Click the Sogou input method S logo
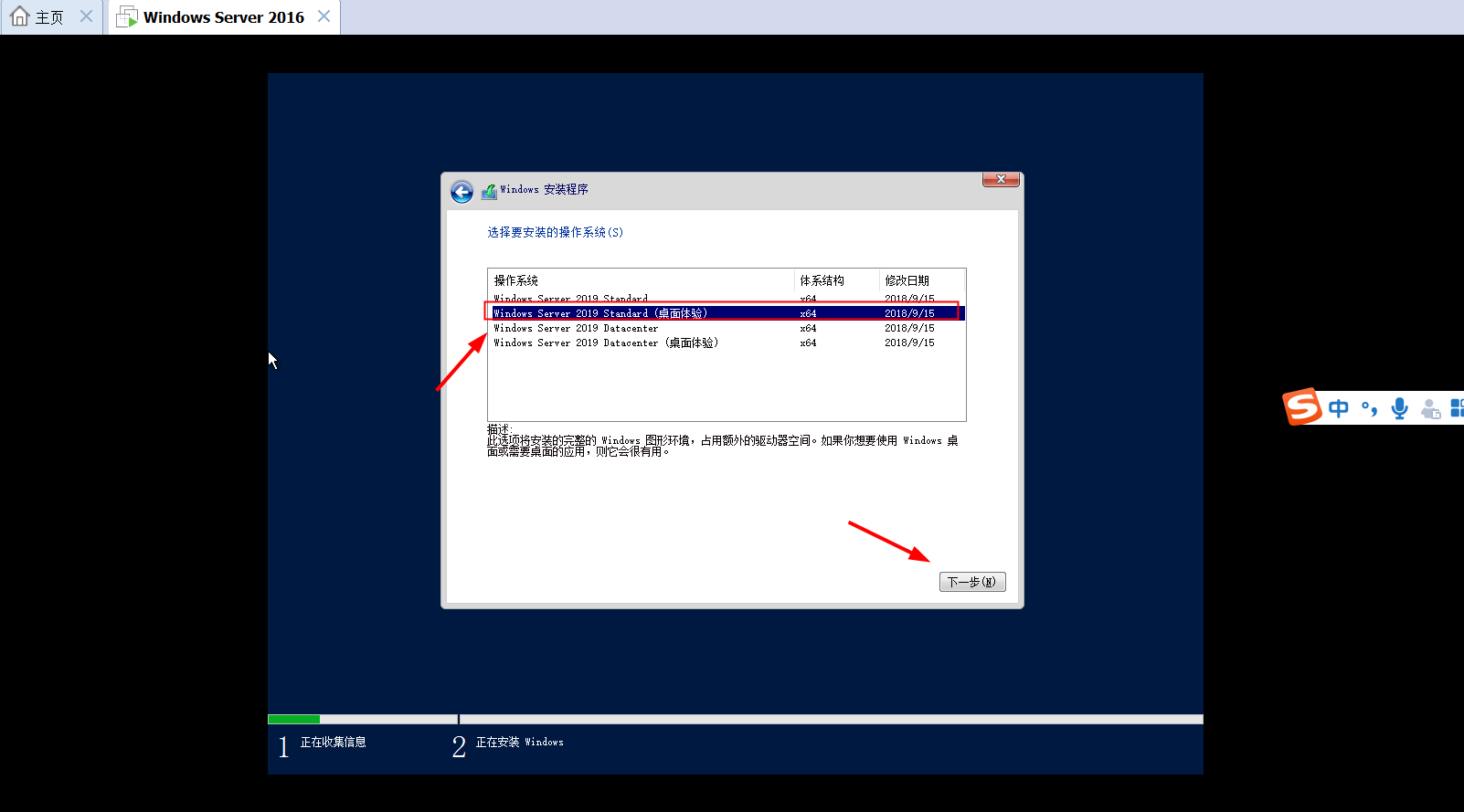This screenshot has width=1464, height=812. coord(1302,407)
